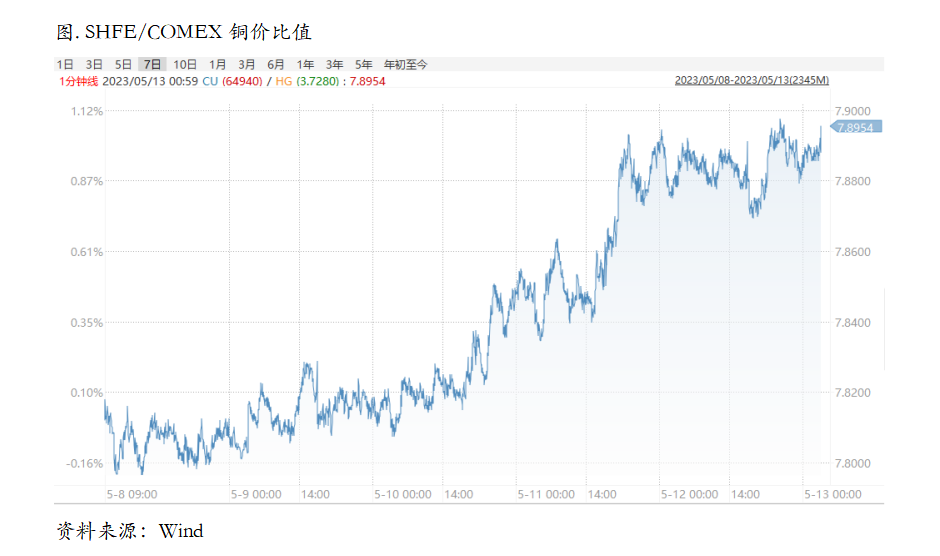Select the 1日 time range tab
The height and width of the screenshot is (556, 940).
pos(65,64)
